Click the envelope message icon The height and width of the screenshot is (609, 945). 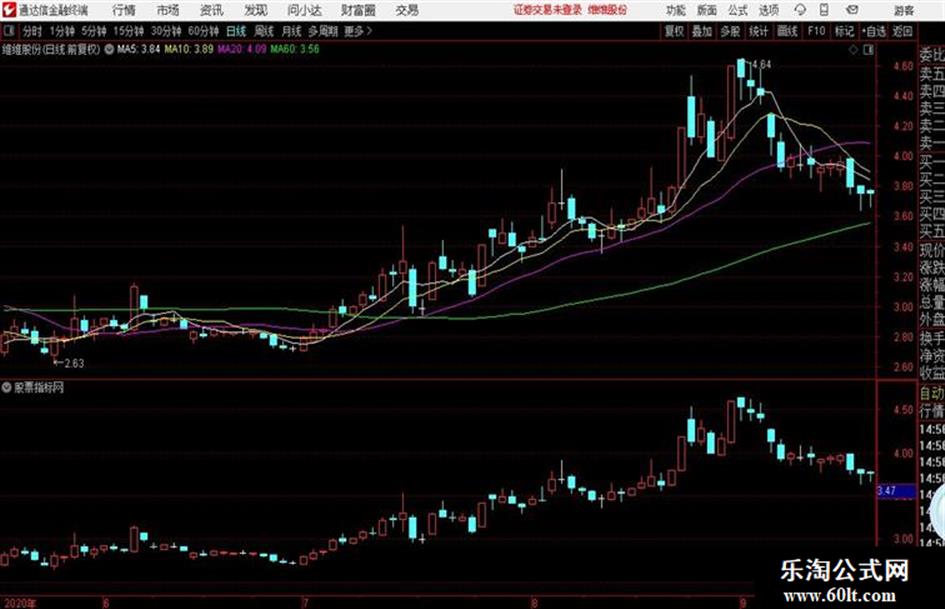click(852, 10)
